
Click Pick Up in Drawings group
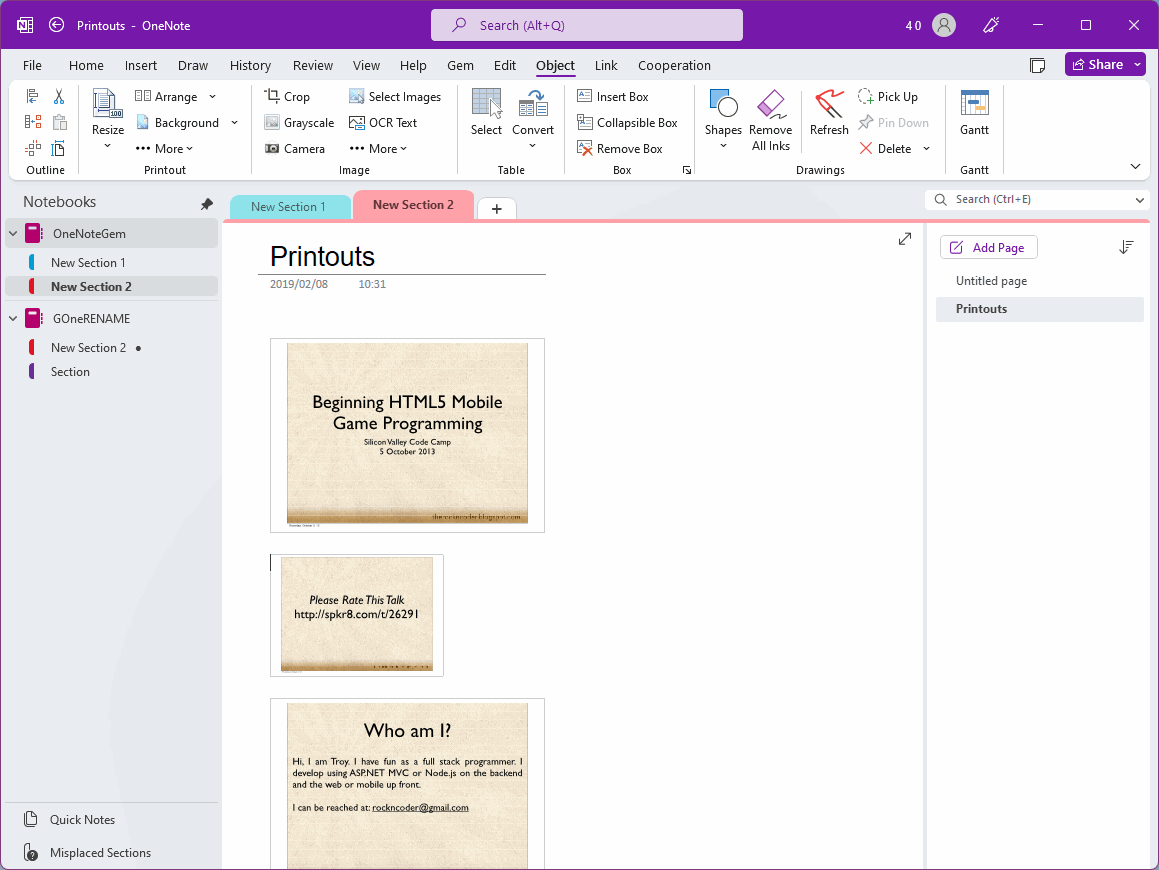click(x=888, y=97)
